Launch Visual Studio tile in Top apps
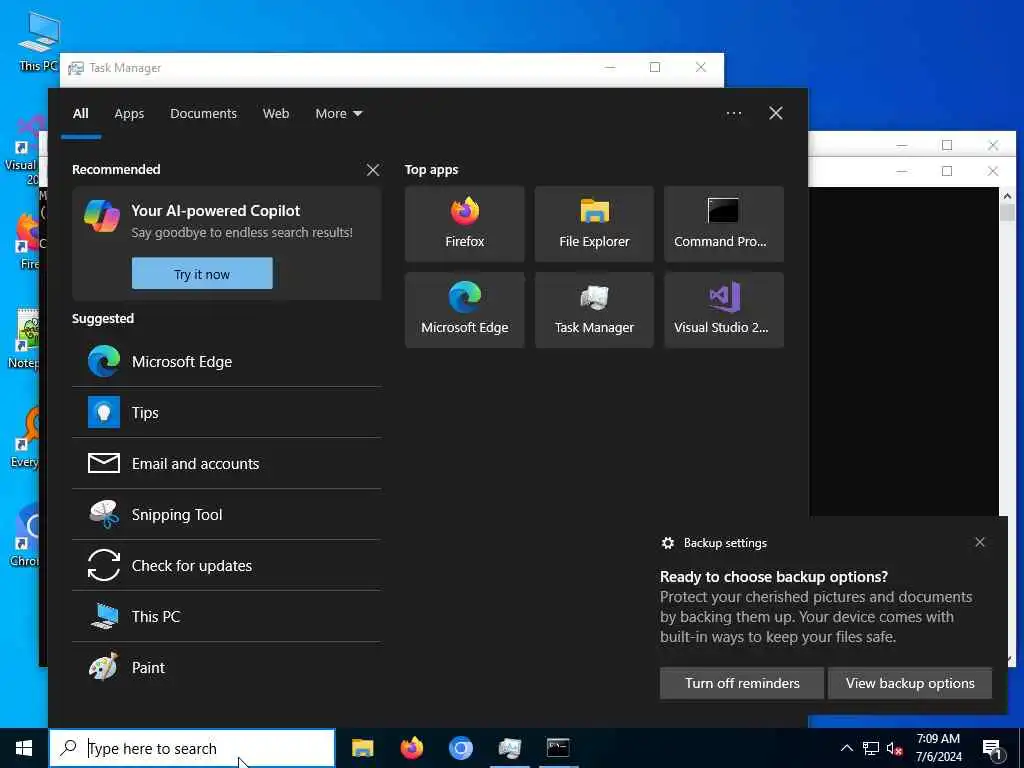Image resolution: width=1024 pixels, height=768 pixels. pyautogui.click(x=724, y=310)
